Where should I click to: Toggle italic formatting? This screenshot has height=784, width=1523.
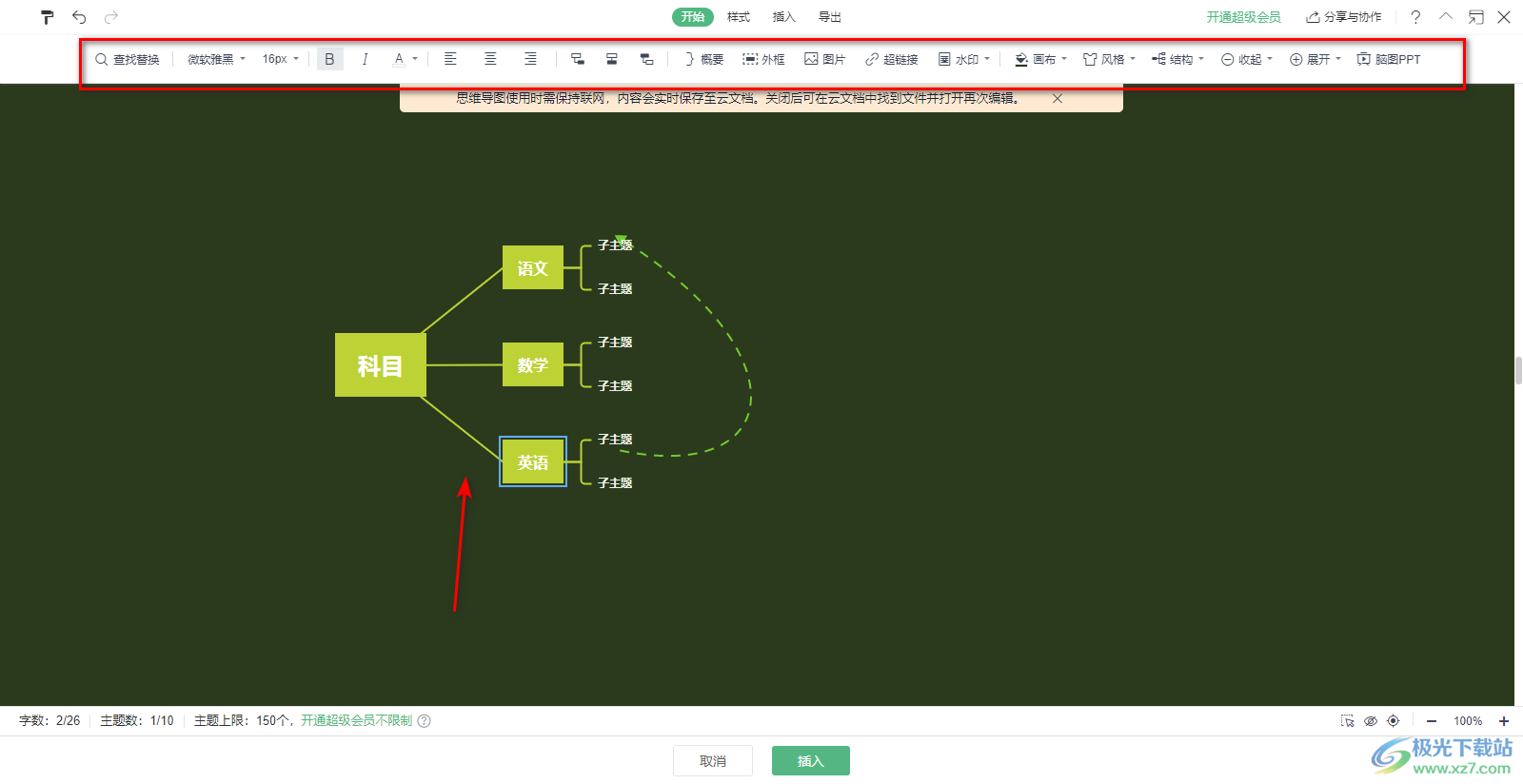(365, 59)
